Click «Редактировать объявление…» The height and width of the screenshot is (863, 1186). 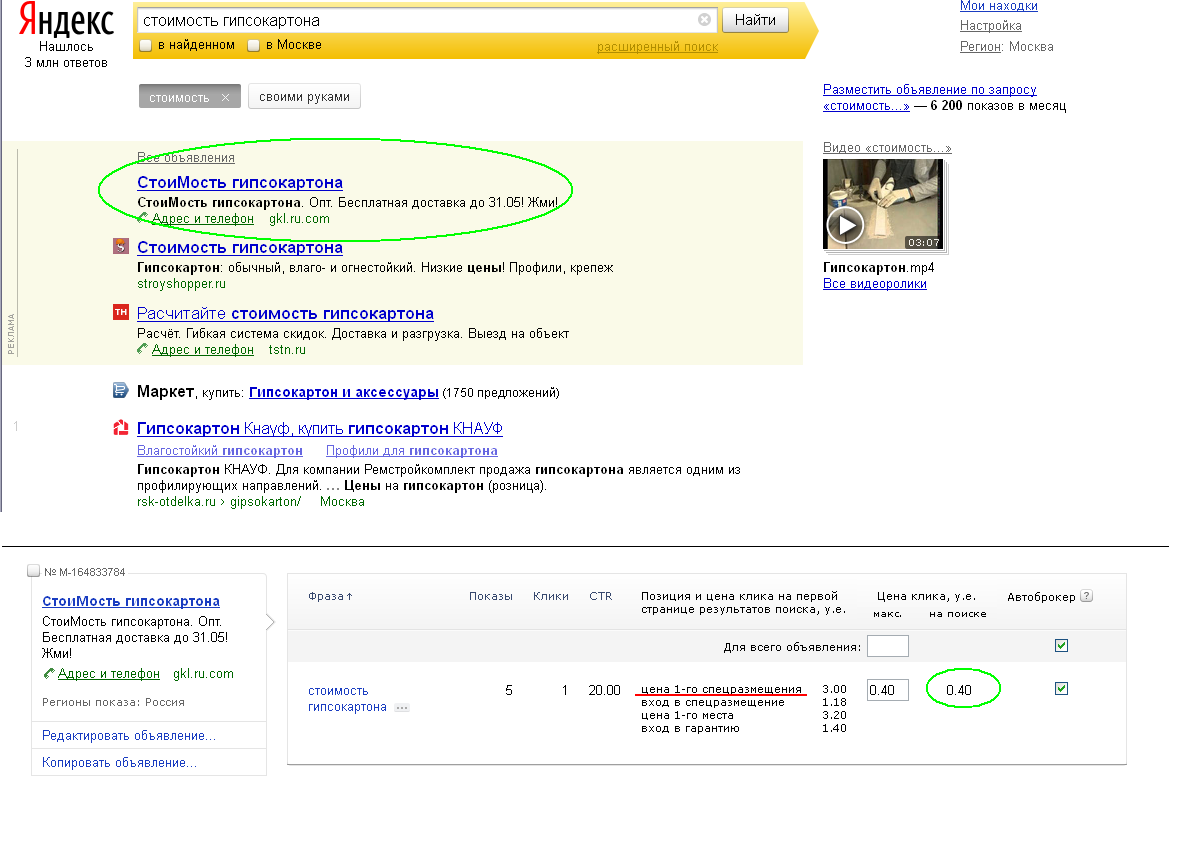(x=129, y=735)
